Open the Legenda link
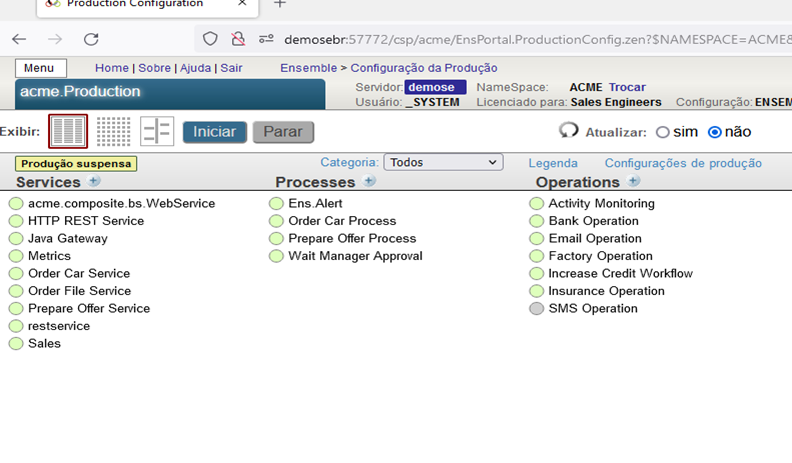The width and height of the screenshot is (792, 463). pyautogui.click(x=552, y=163)
